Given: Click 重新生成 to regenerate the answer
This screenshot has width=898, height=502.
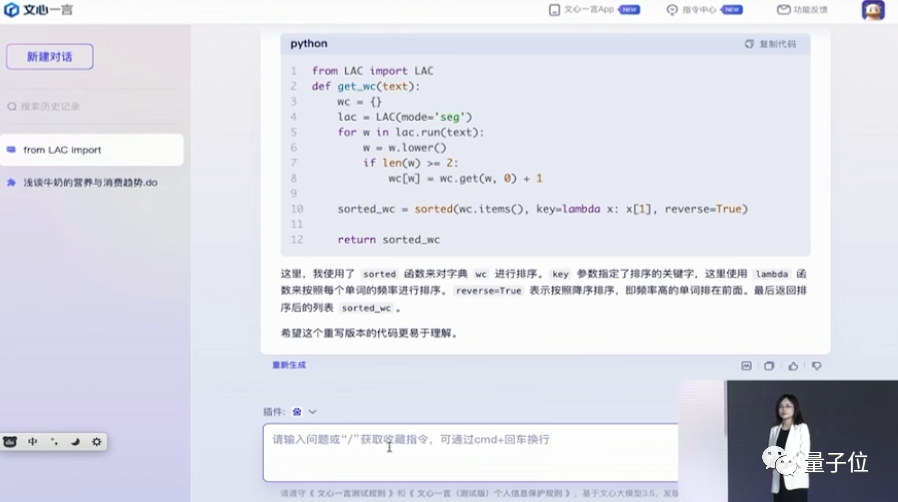Looking at the screenshot, I should [x=289, y=365].
